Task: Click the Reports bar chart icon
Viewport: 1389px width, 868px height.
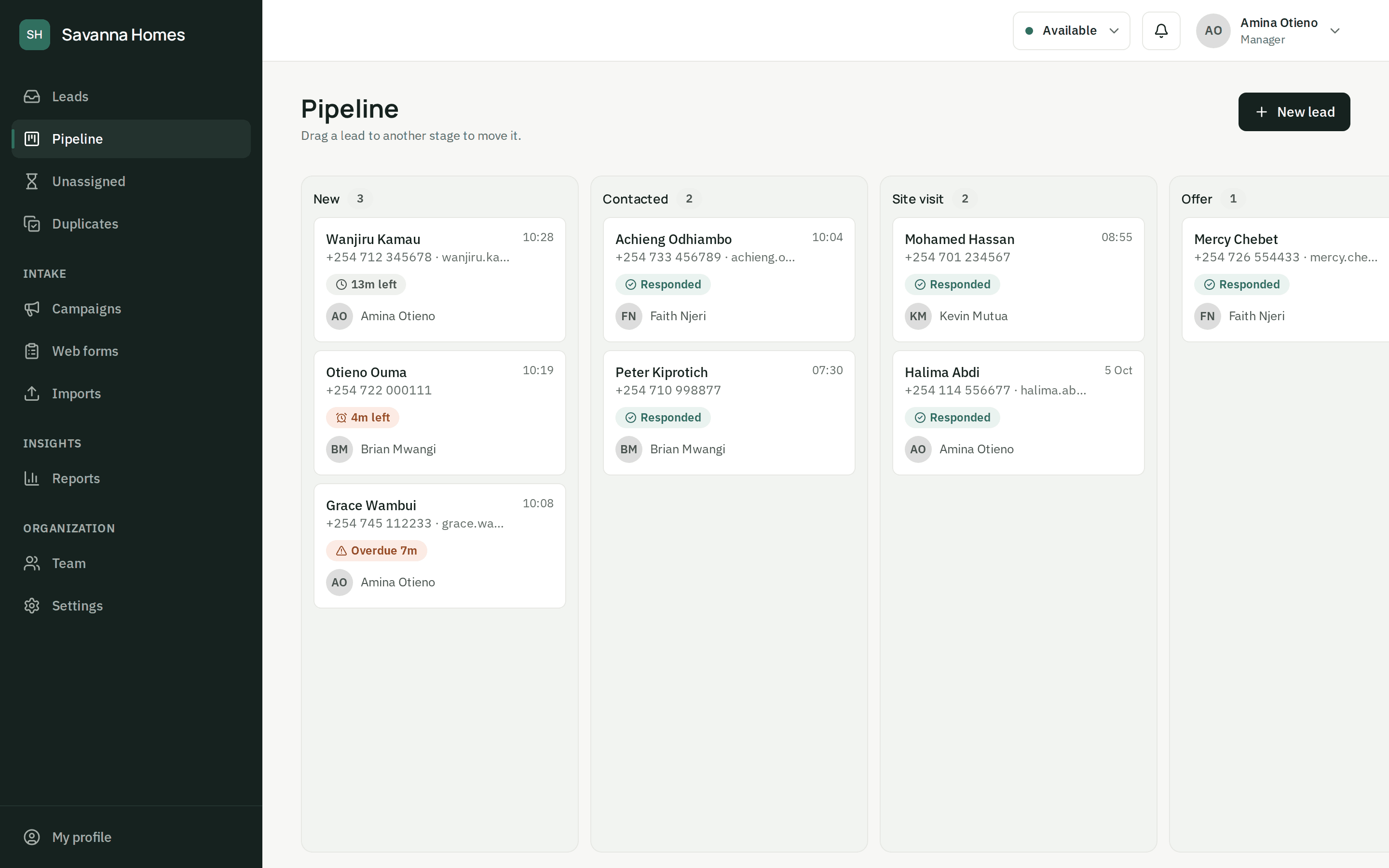Action: pos(31,478)
